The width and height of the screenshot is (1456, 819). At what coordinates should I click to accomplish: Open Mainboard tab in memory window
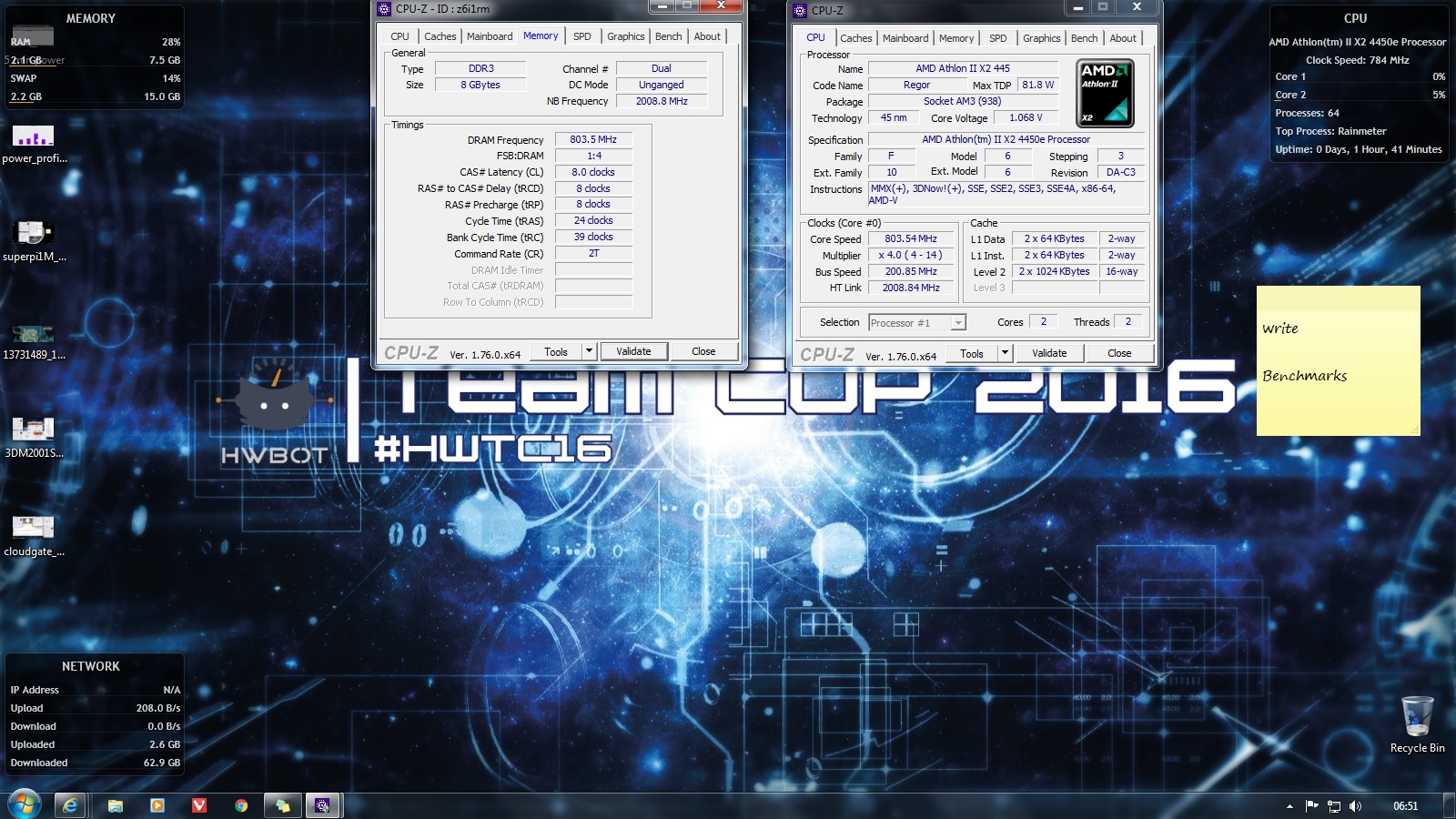click(x=490, y=36)
